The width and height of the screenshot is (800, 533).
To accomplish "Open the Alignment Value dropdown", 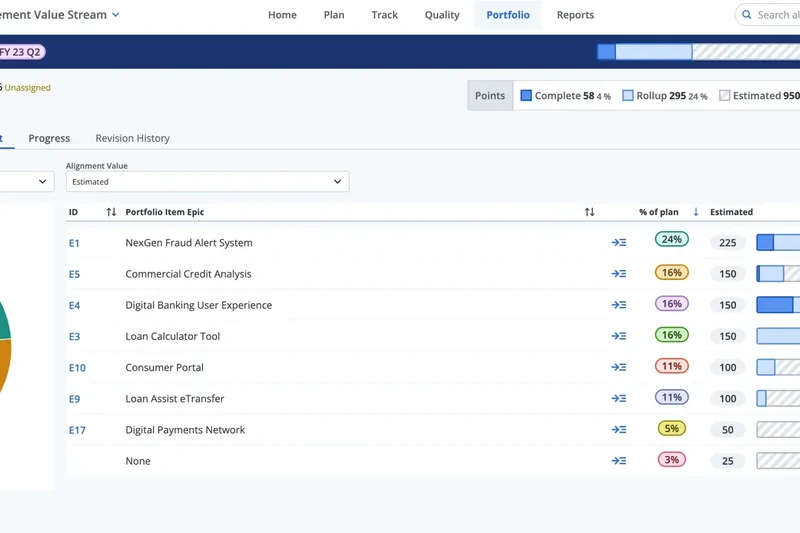I will 207,182.
